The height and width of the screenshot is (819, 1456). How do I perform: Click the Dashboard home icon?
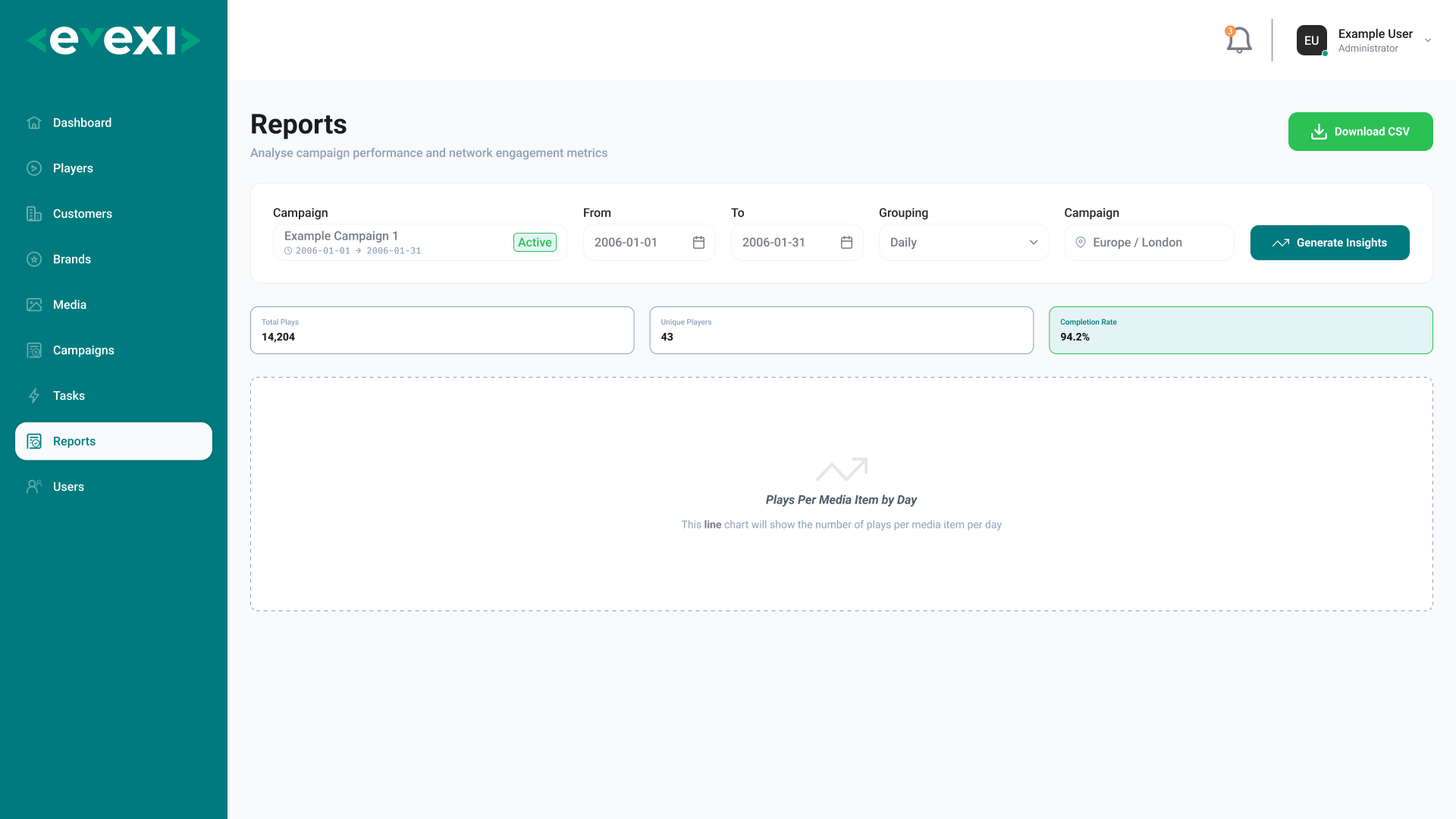pyautogui.click(x=34, y=123)
